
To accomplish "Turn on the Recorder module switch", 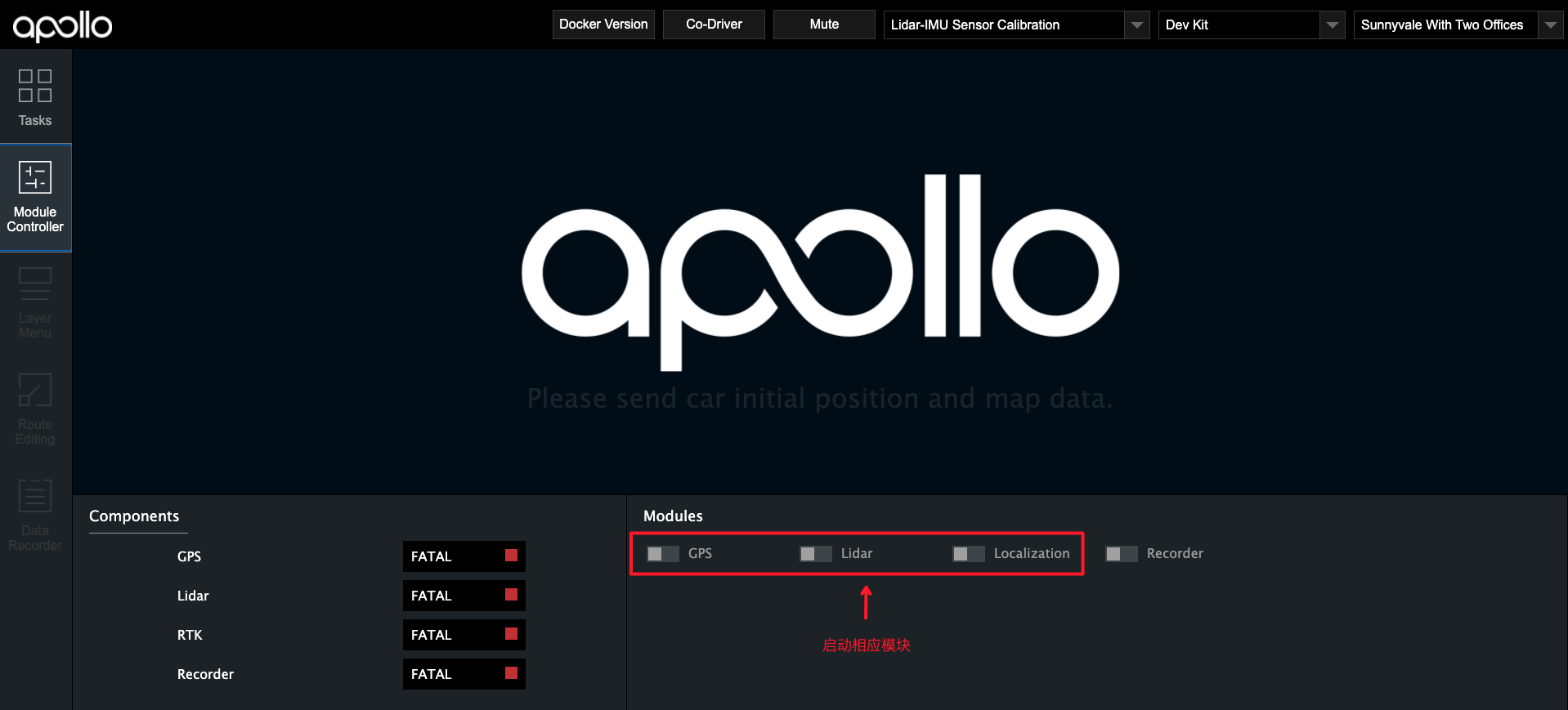I will [1122, 554].
